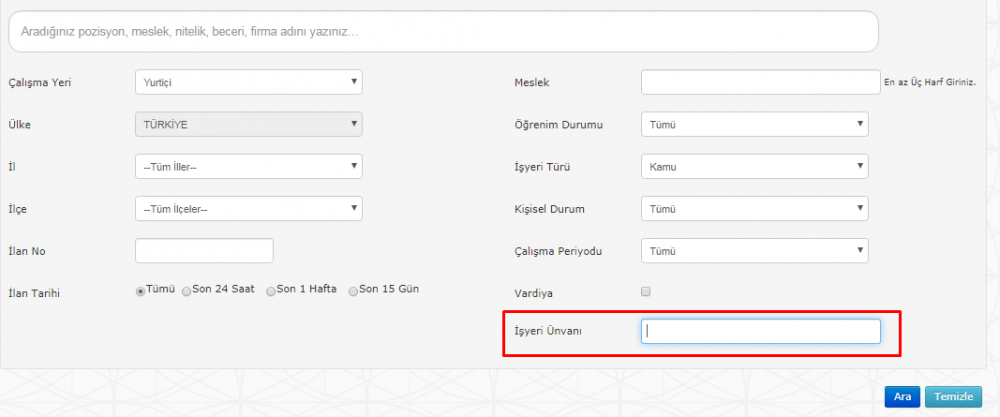Focus the İşyeri Ünvanı input field
This screenshot has height=417, width=1000.
761,332
